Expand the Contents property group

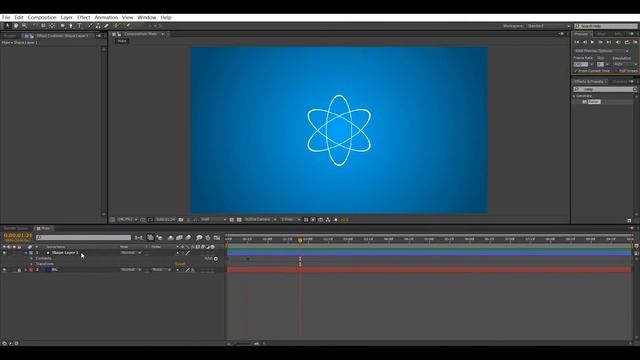click(31, 258)
